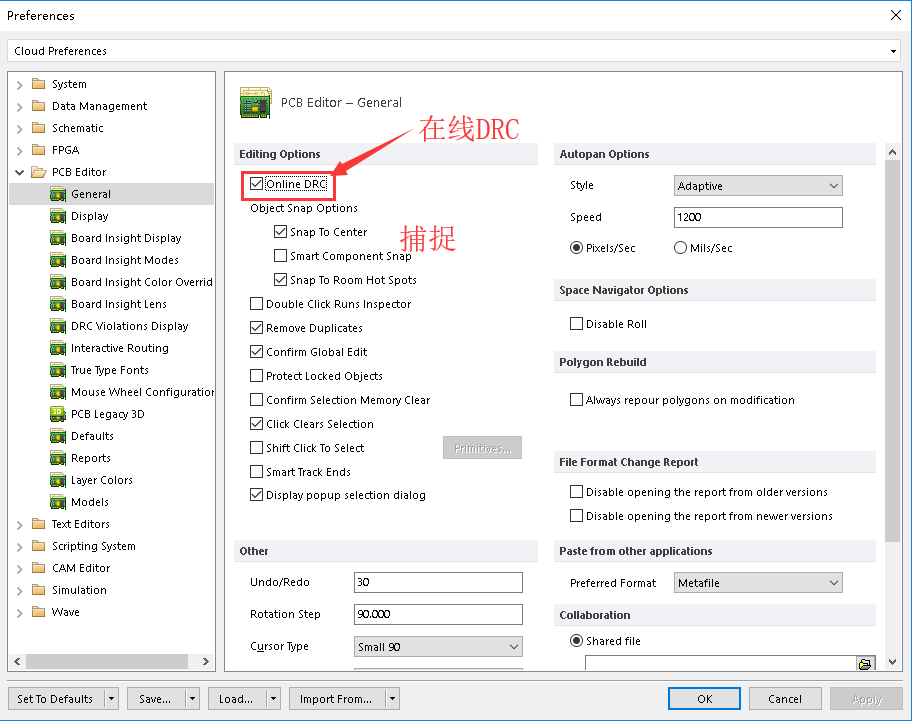The width and height of the screenshot is (912, 721).
Task: Click the System folder icon
Action: pos(38,84)
